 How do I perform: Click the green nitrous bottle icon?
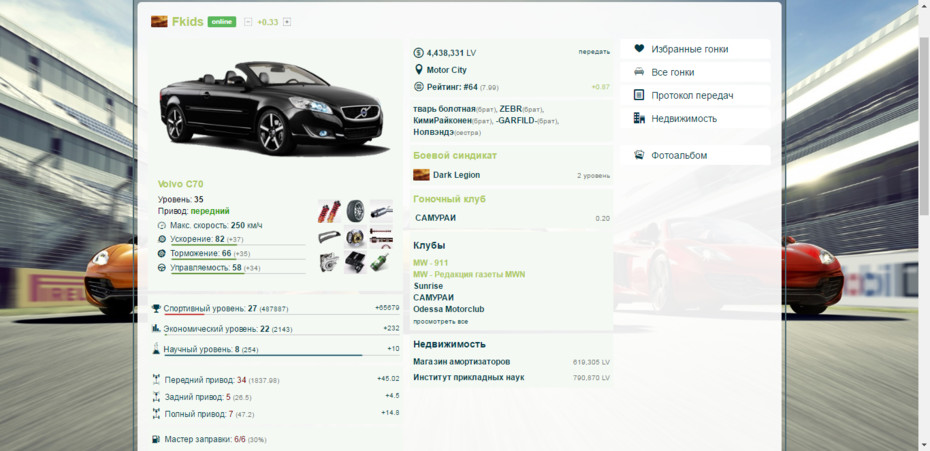(x=381, y=262)
